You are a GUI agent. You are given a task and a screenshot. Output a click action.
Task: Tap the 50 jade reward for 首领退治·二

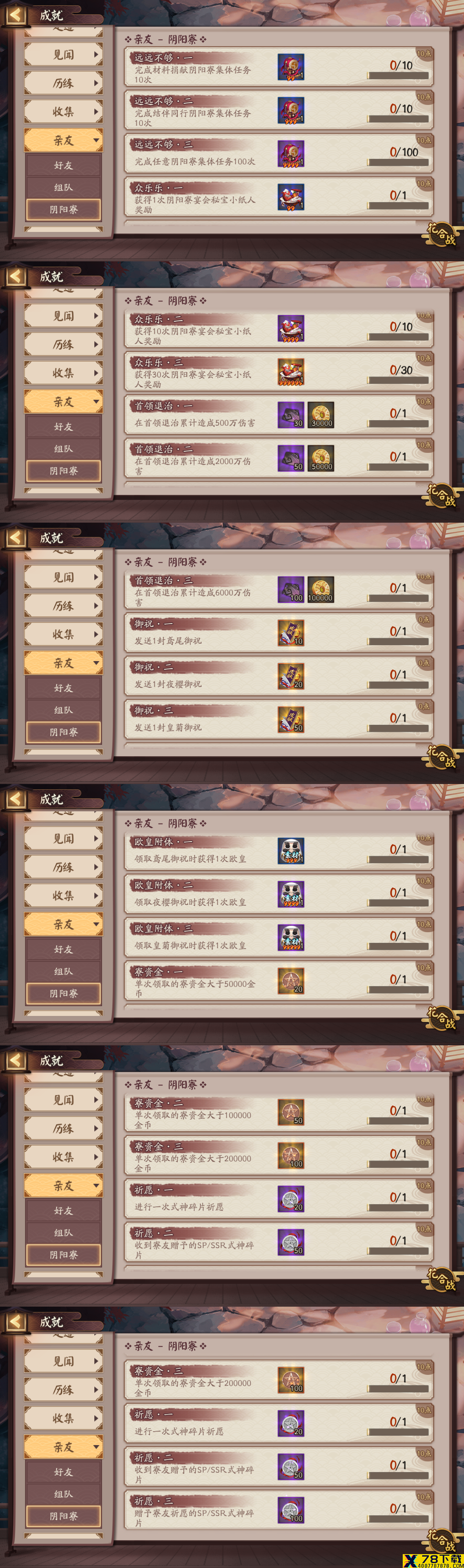pos(291,458)
